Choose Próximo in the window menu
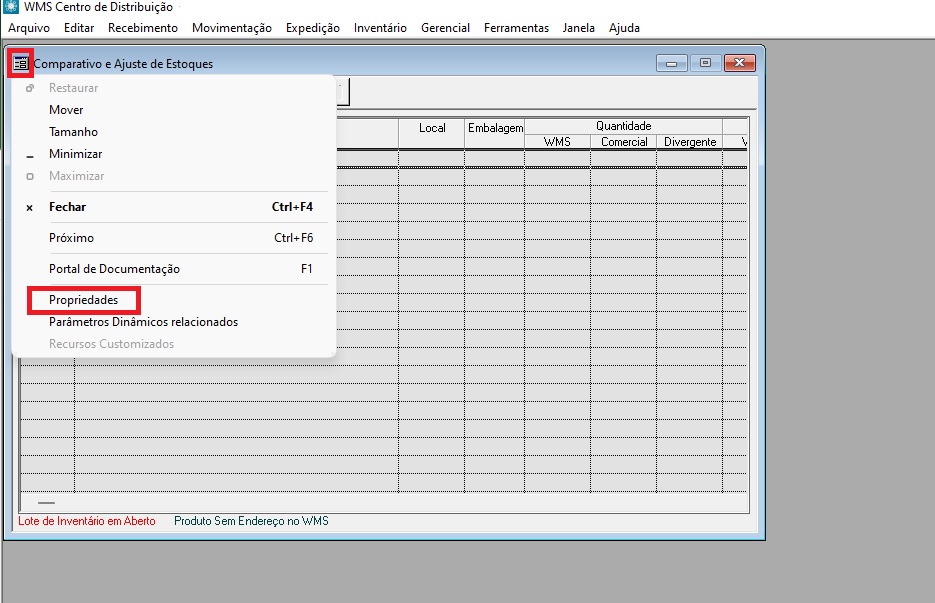The image size is (935, 603). (71, 238)
